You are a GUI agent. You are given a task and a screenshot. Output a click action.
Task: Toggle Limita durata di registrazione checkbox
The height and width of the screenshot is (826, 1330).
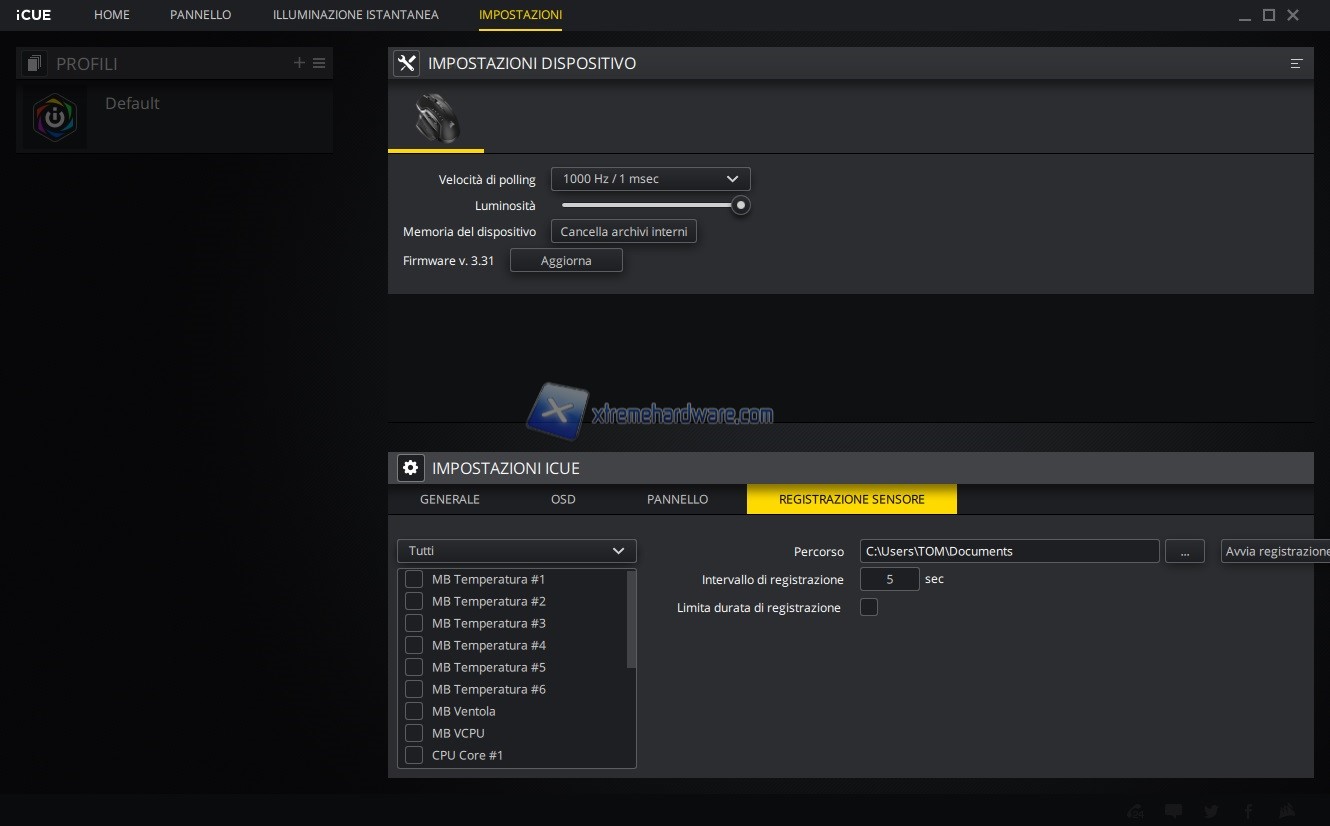click(869, 607)
